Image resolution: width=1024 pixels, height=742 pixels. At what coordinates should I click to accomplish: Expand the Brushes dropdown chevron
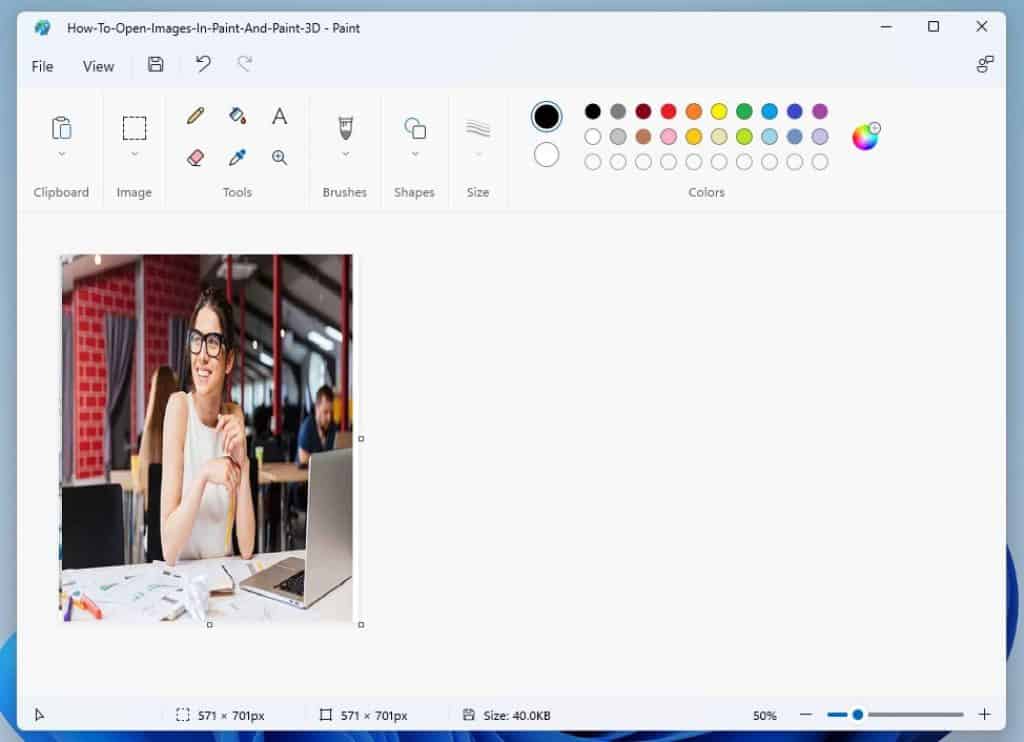[x=345, y=154]
